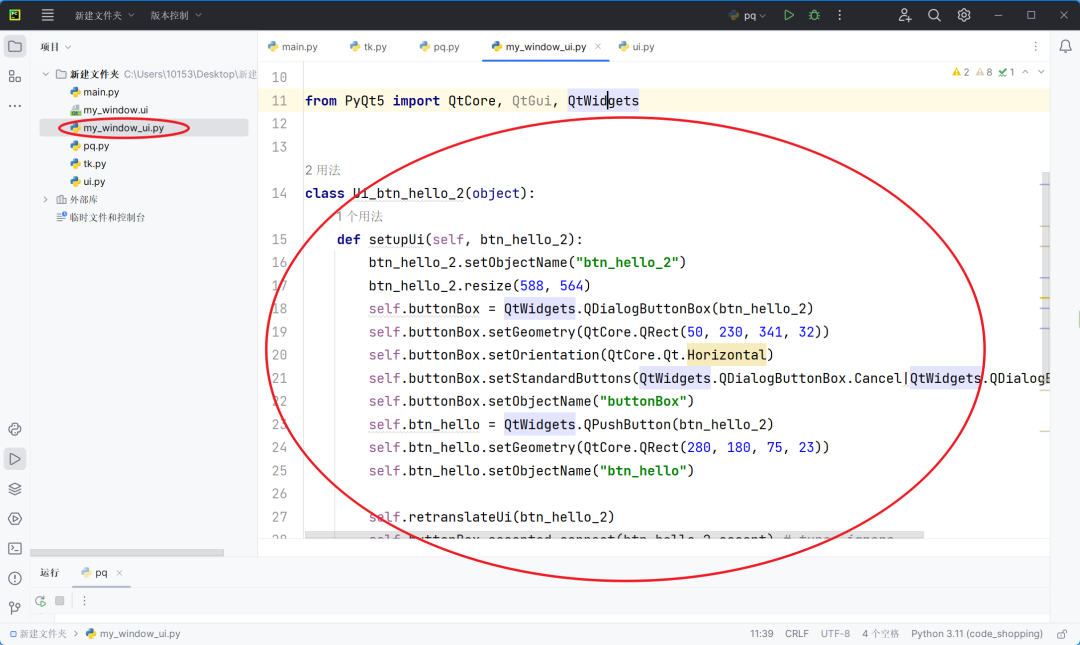Open Services tool window icon
Image resolution: width=1080 pixels, height=645 pixels.
(14, 519)
